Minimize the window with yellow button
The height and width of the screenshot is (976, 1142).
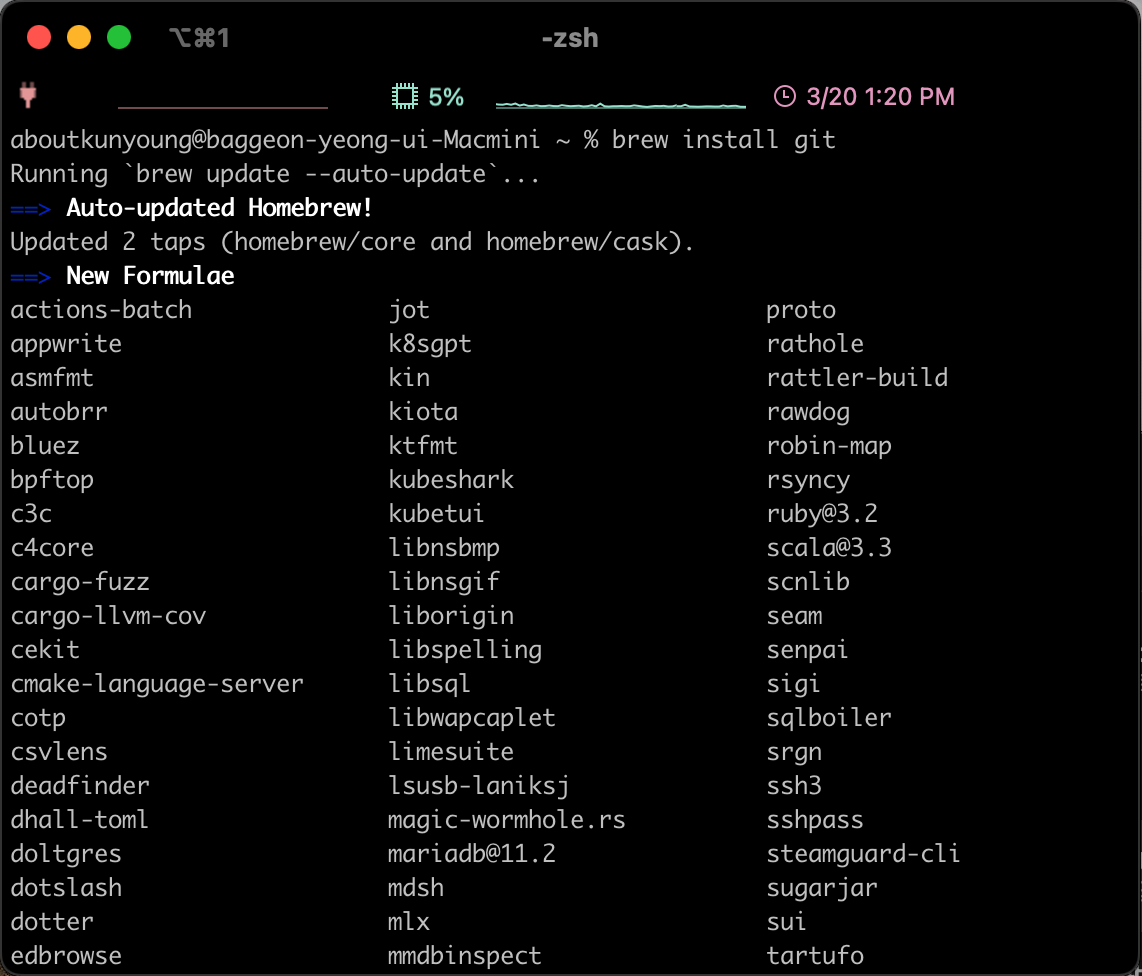[79, 37]
